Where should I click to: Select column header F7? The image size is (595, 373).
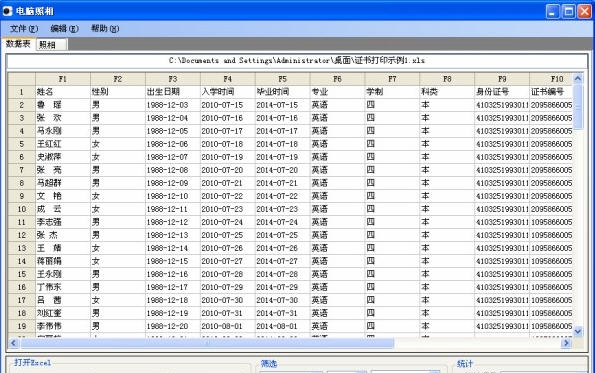(392, 79)
